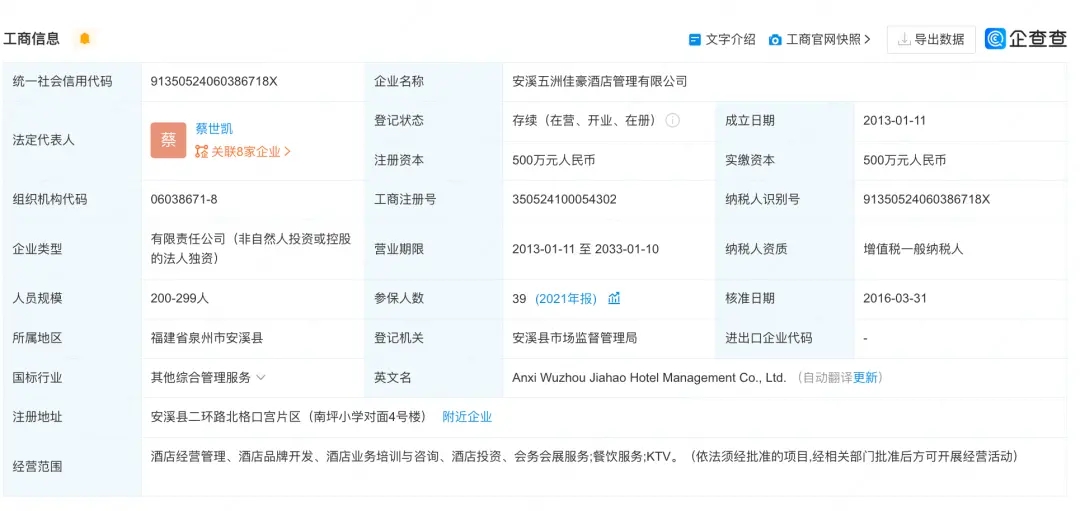Expand the 其他综合管理服务 industry dropdown
Viewport: 1080px width, 511px height.
coord(260,377)
